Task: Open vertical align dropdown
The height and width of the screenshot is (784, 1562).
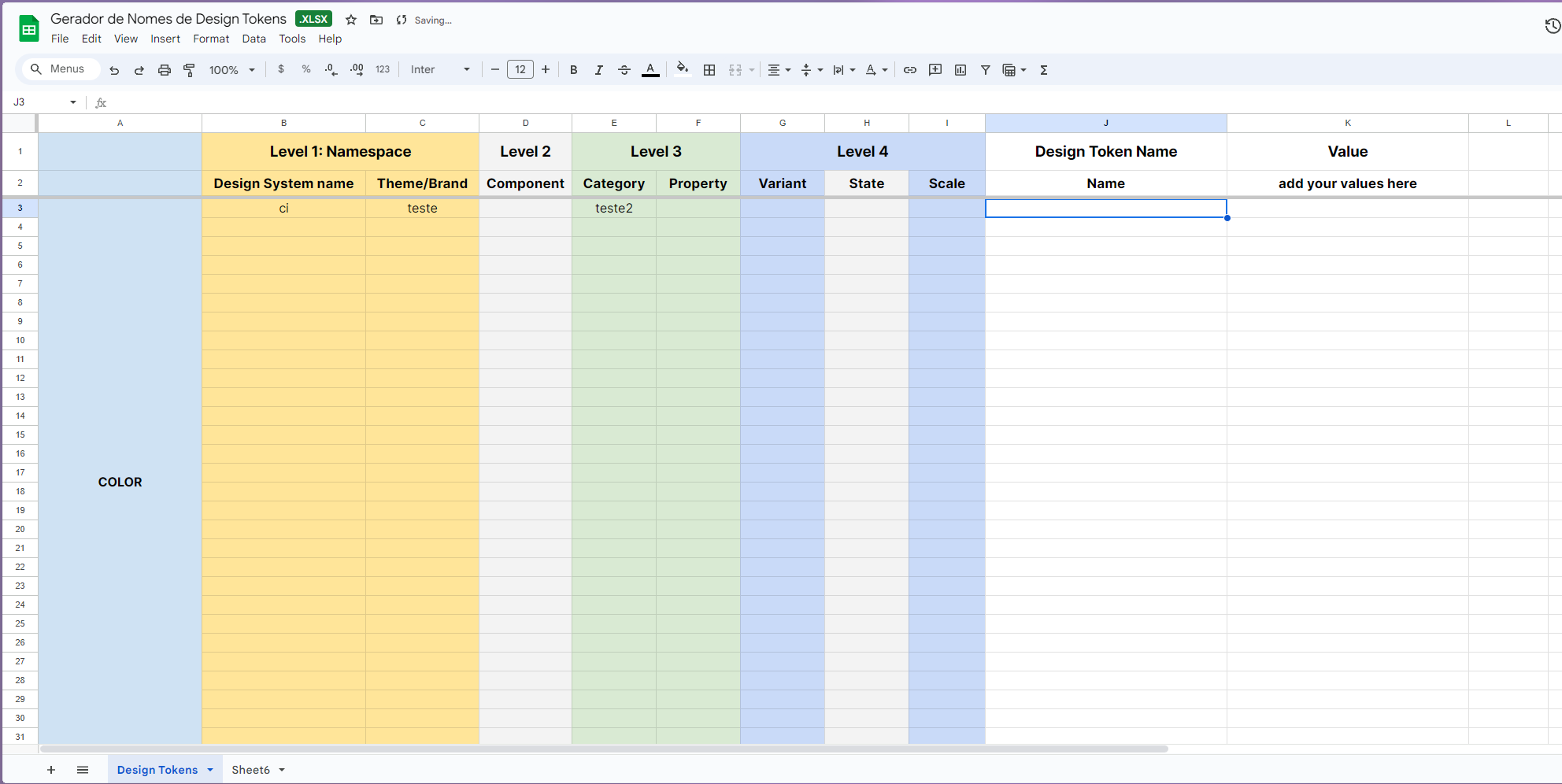Action: [812, 70]
